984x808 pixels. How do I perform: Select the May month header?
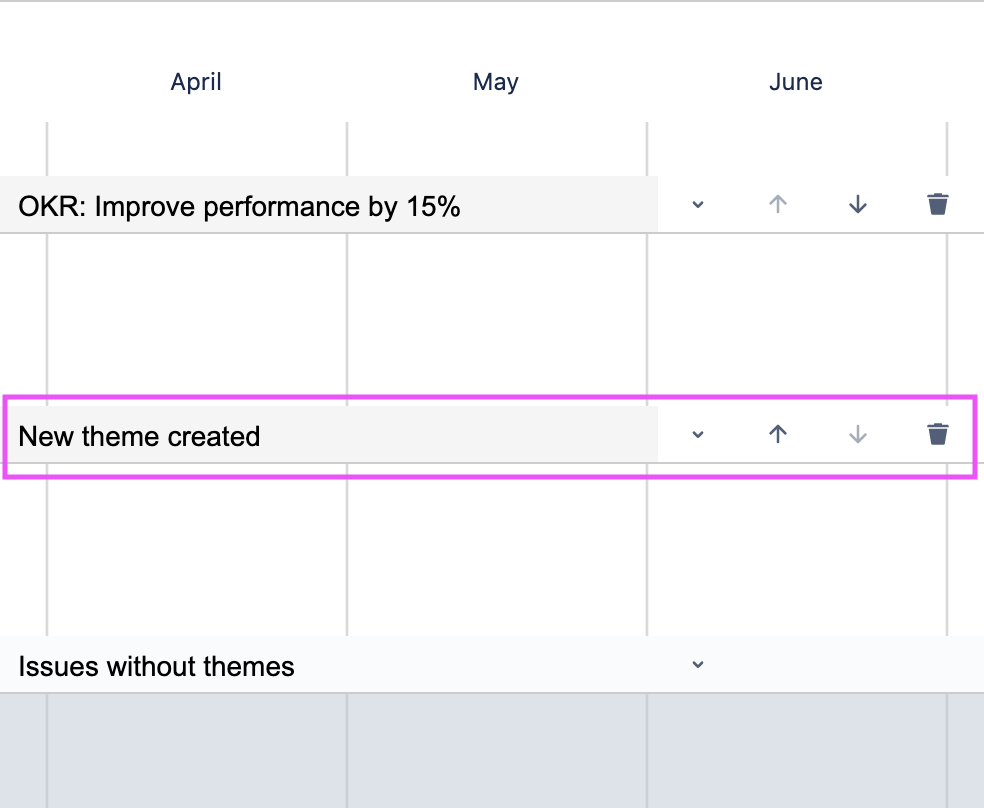click(x=496, y=82)
